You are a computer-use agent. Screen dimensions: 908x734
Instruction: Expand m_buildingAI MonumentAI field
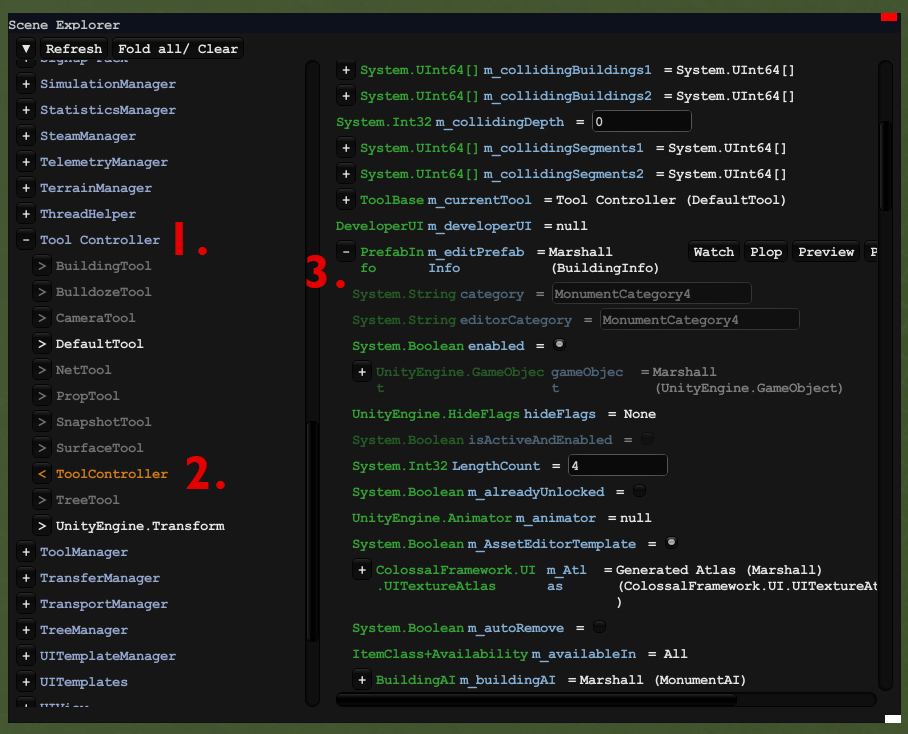[362, 680]
